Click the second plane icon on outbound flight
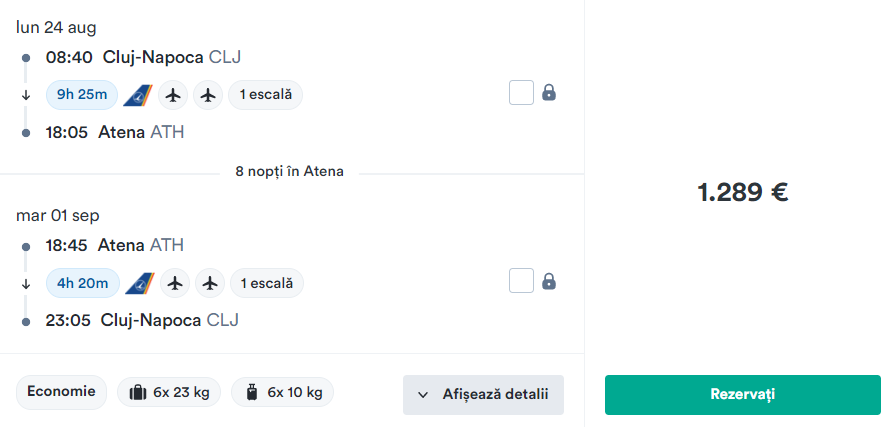894x427 pixels. 208,95
